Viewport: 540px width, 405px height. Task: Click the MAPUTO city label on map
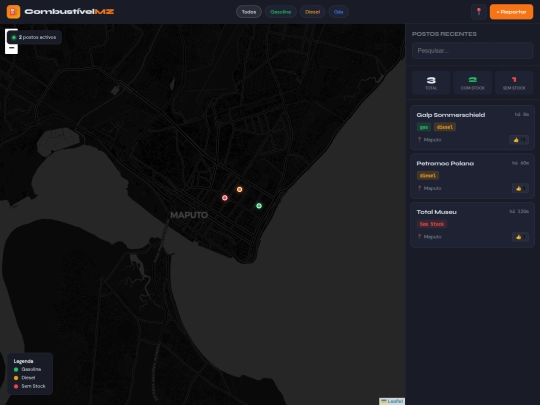(x=189, y=215)
